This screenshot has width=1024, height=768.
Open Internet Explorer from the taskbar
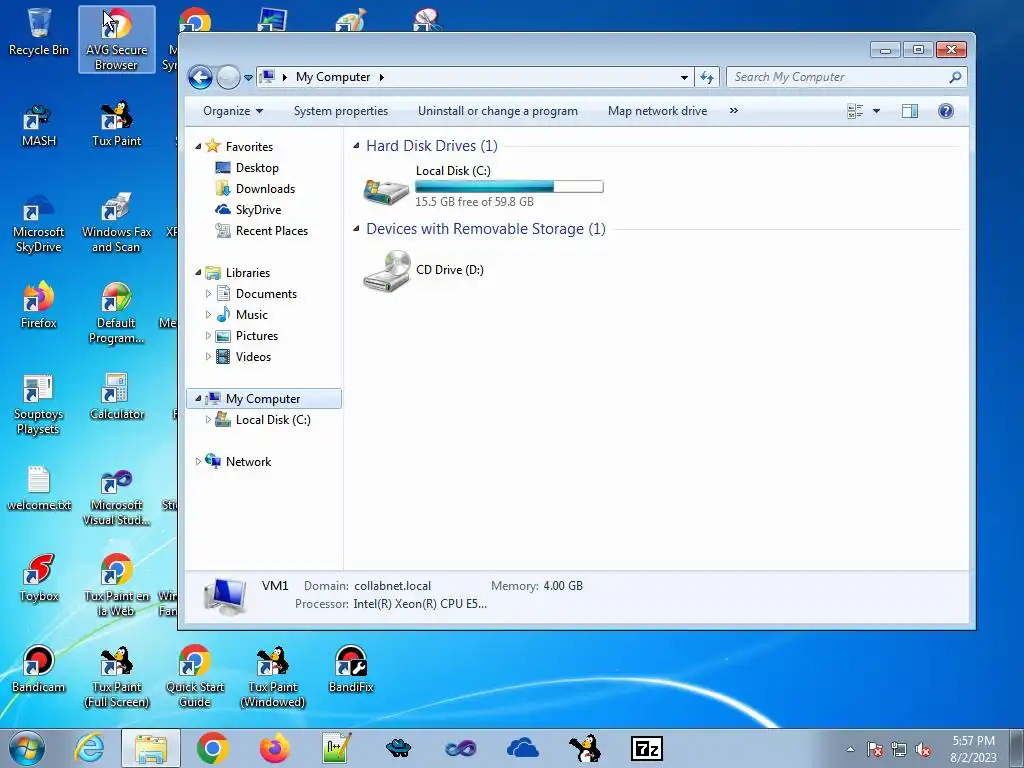tap(89, 748)
